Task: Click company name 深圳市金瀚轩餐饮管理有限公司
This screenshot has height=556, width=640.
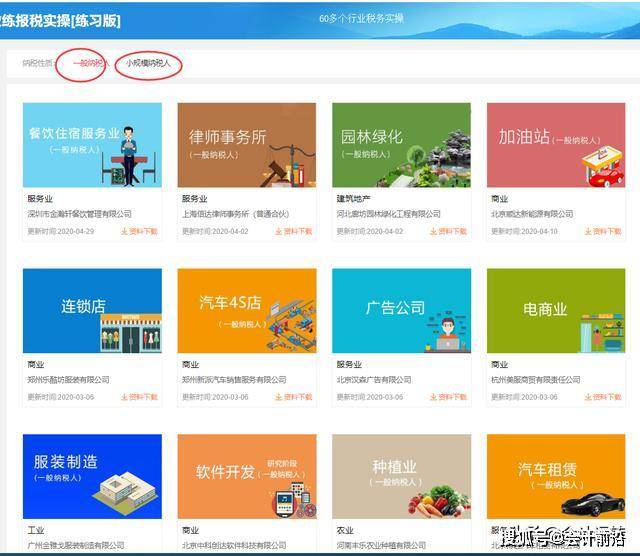Action: [80, 214]
